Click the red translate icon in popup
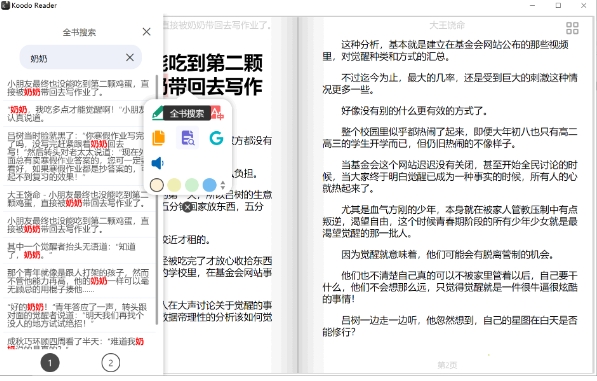The height and width of the screenshot is (381, 597). click(217, 113)
